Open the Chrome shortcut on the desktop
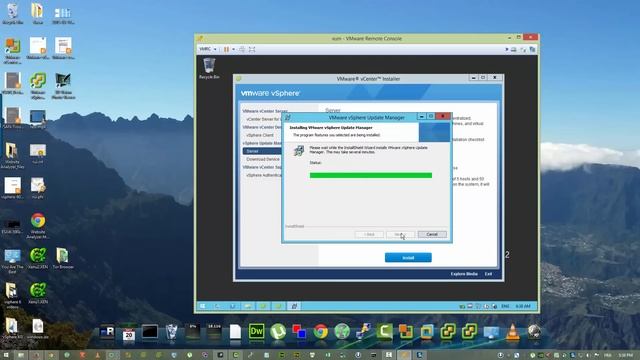Image resolution: width=640 pixels, height=360 pixels. 38,225
